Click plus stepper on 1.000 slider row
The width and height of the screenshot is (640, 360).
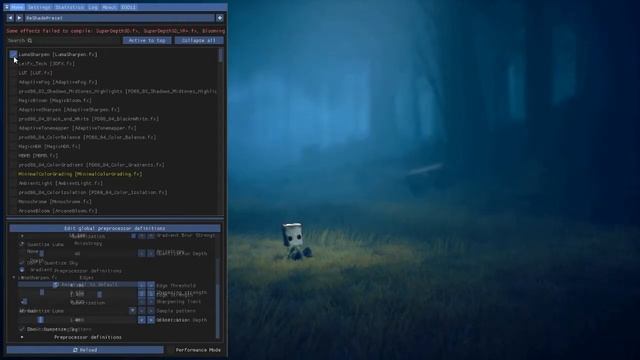151,320
